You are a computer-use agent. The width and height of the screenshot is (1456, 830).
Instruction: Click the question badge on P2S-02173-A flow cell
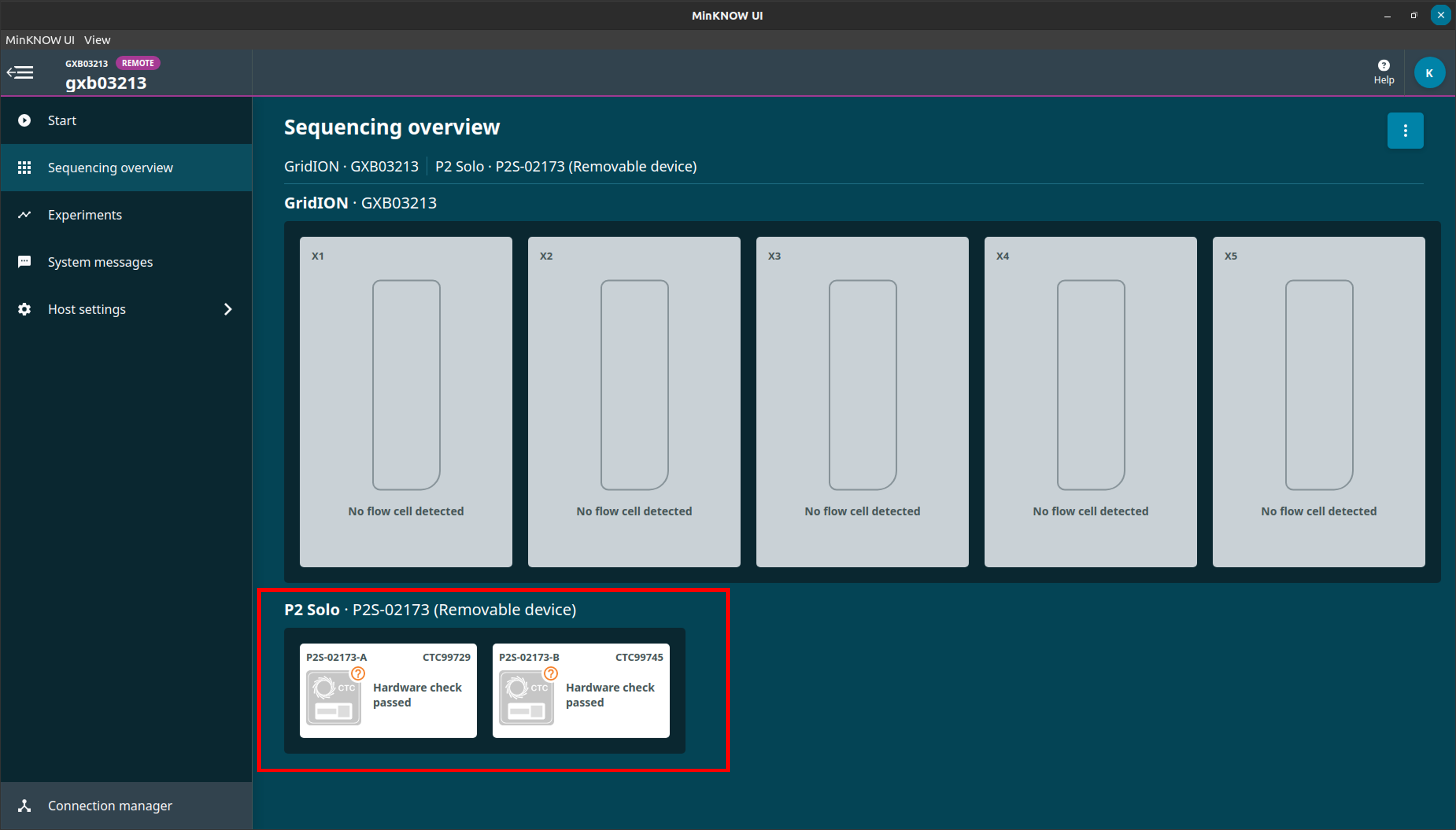(358, 674)
